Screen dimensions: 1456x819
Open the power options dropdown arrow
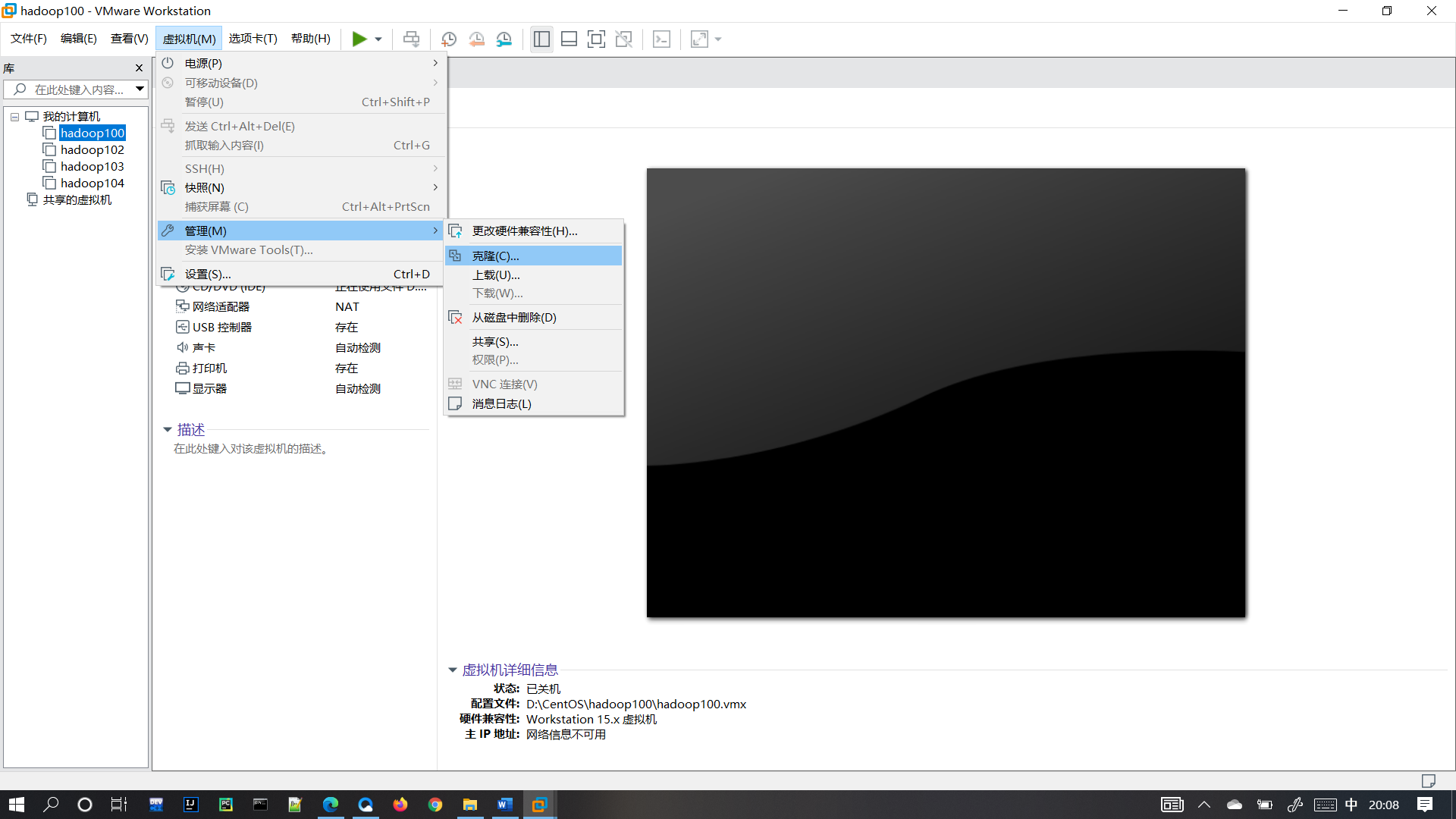pyautogui.click(x=378, y=39)
